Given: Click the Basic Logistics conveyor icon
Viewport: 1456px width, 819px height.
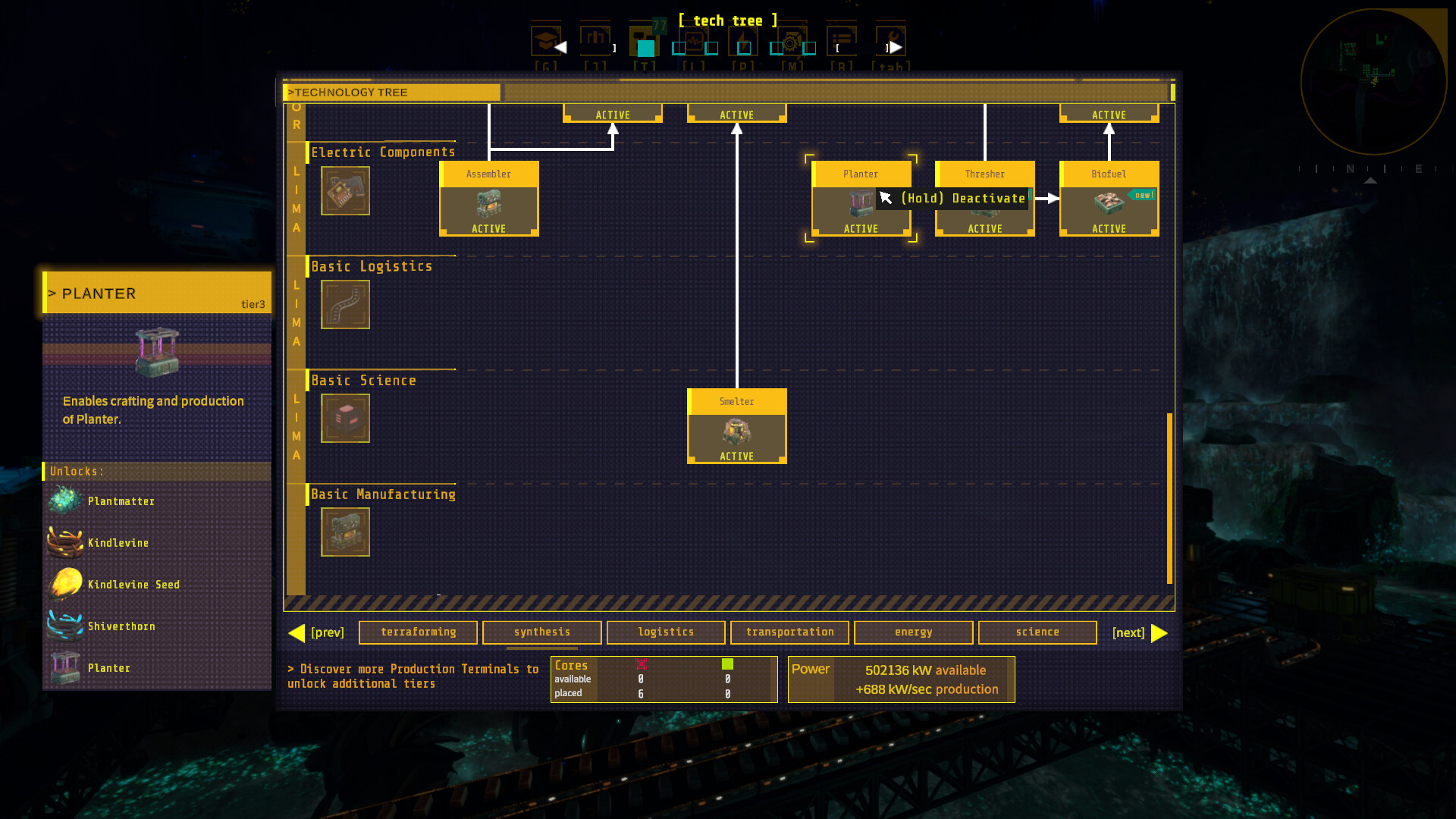Looking at the screenshot, I should coord(345,305).
